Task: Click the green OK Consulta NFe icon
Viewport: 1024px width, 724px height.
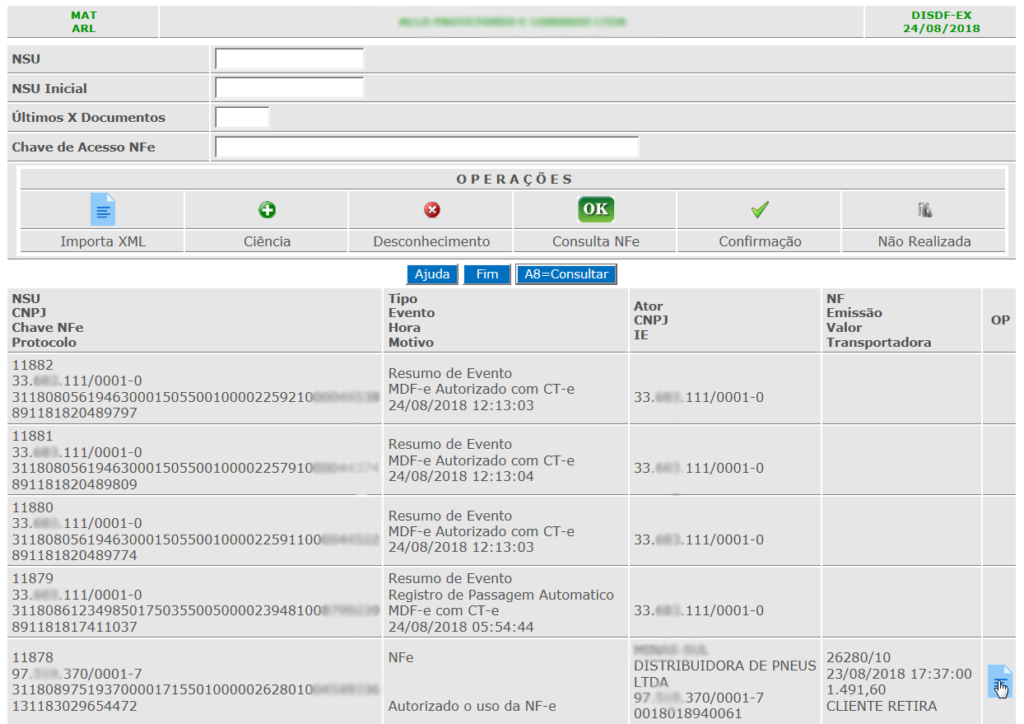Action: click(595, 209)
